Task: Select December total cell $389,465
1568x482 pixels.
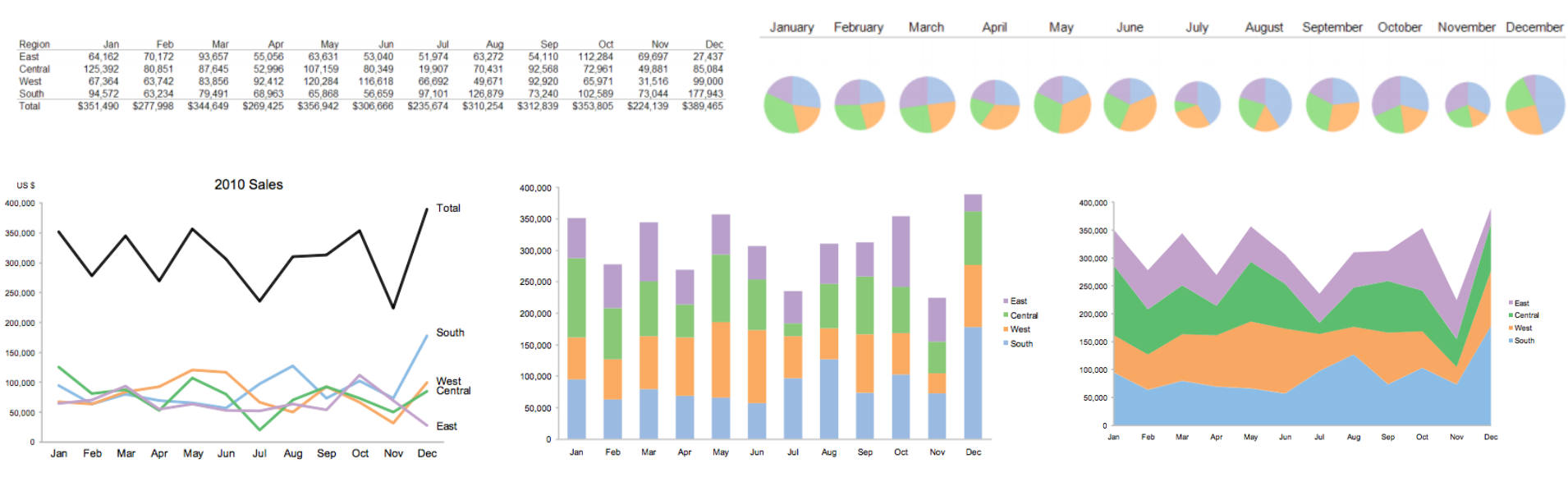Action: coord(702,106)
